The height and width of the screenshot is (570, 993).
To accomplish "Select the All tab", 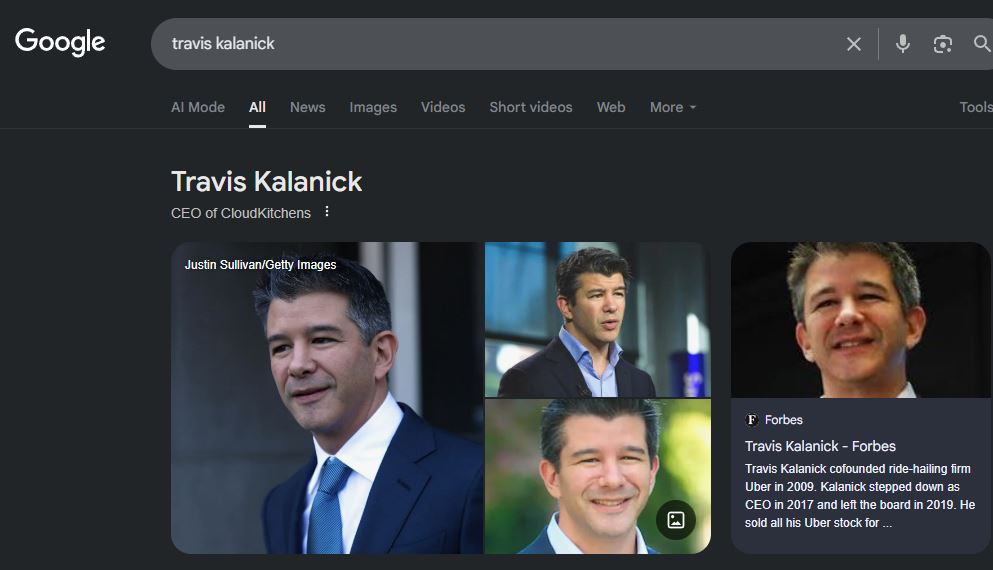I will (257, 107).
